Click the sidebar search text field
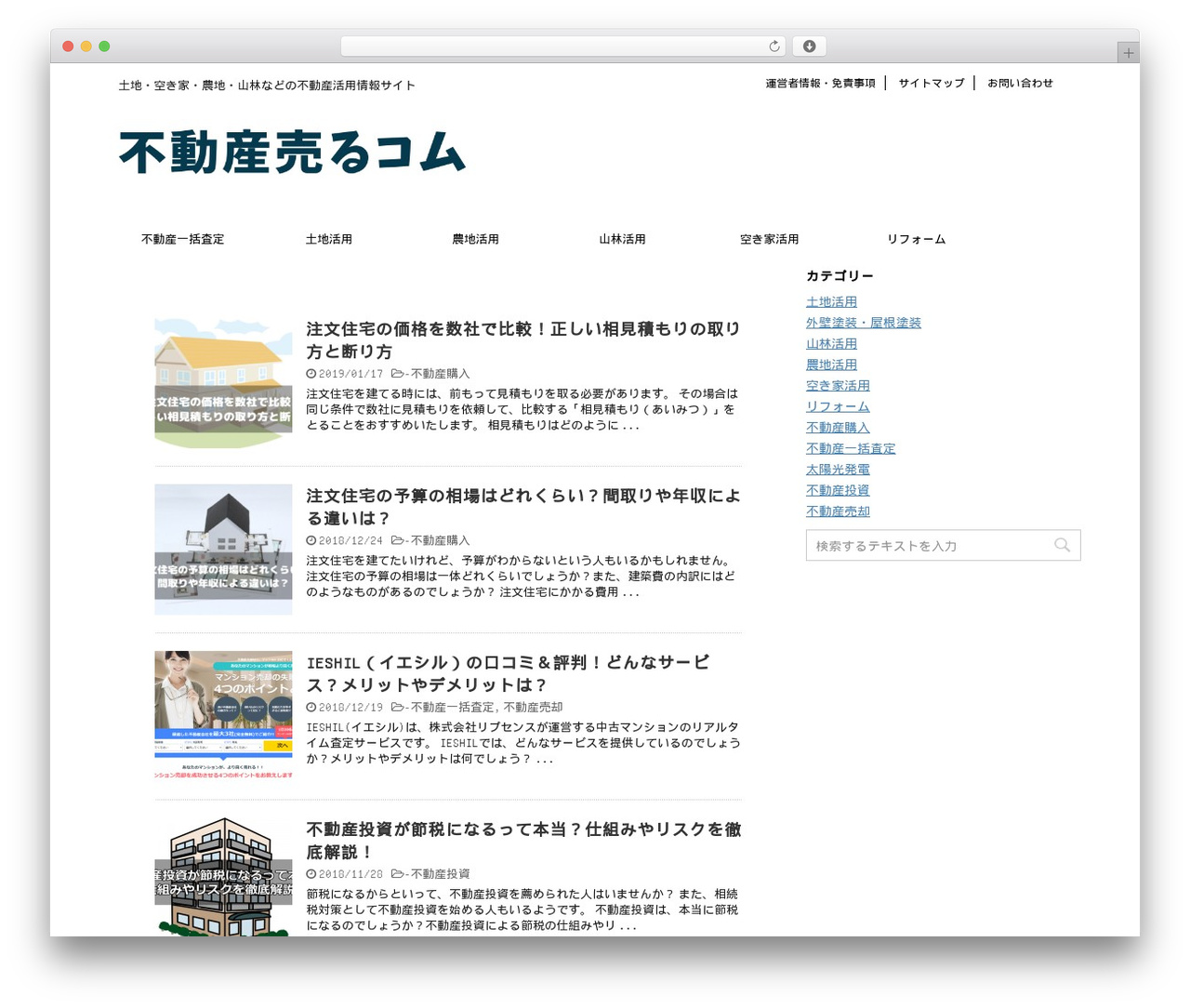1190x1008 pixels. tap(943, 545)
